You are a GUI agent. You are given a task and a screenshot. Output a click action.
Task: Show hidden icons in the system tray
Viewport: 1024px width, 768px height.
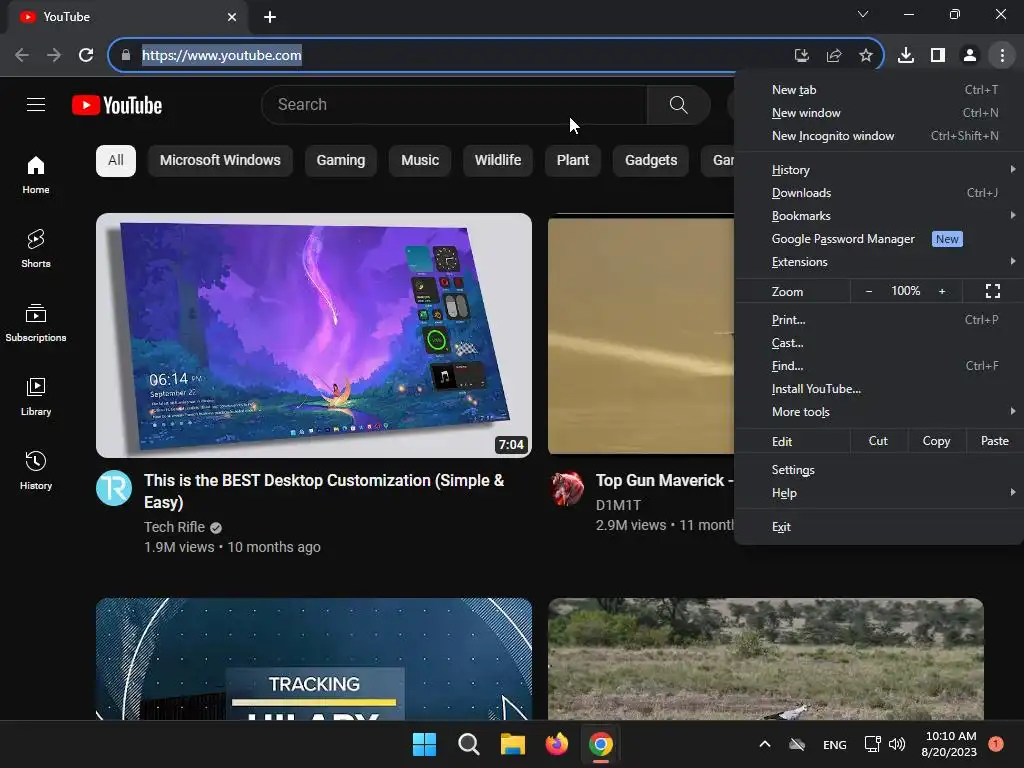click(x=765, y=744)
